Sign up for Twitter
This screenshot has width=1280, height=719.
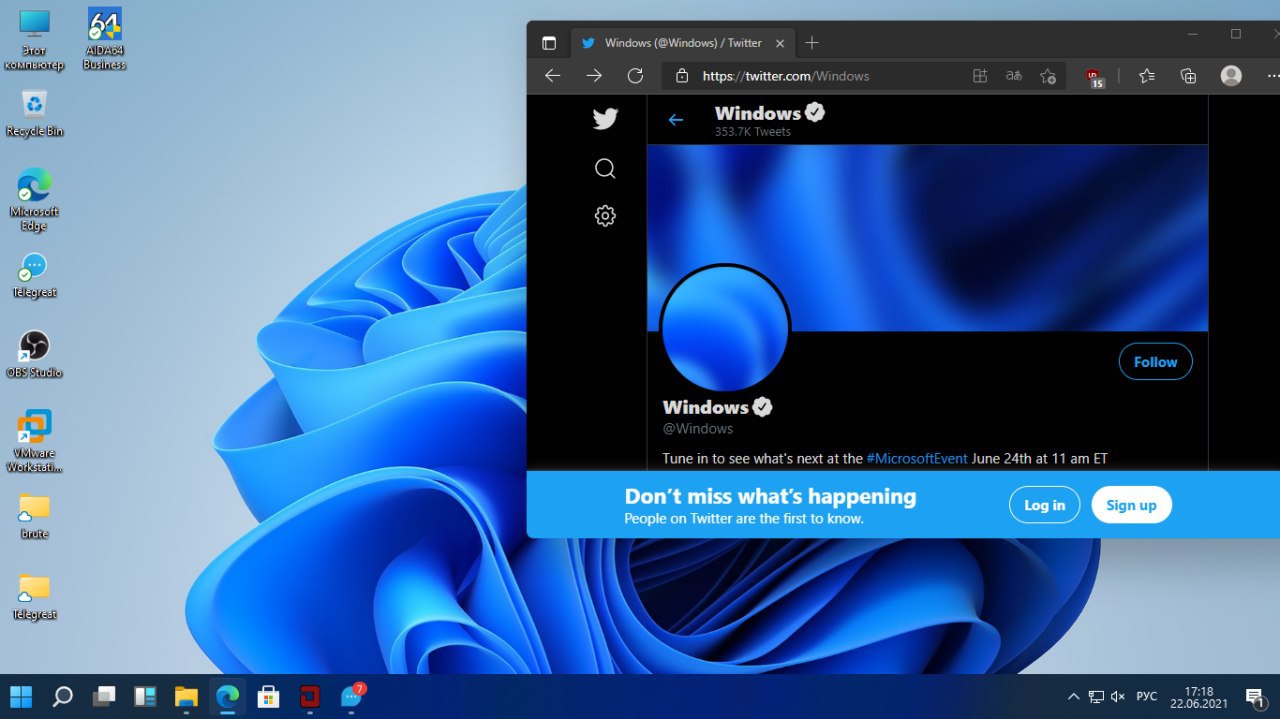click(1131, 505)
